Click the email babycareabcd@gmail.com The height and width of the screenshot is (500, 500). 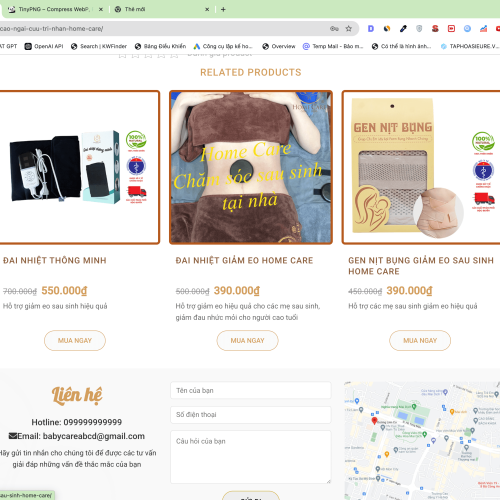pyautogui.click(x=94, y=436)
